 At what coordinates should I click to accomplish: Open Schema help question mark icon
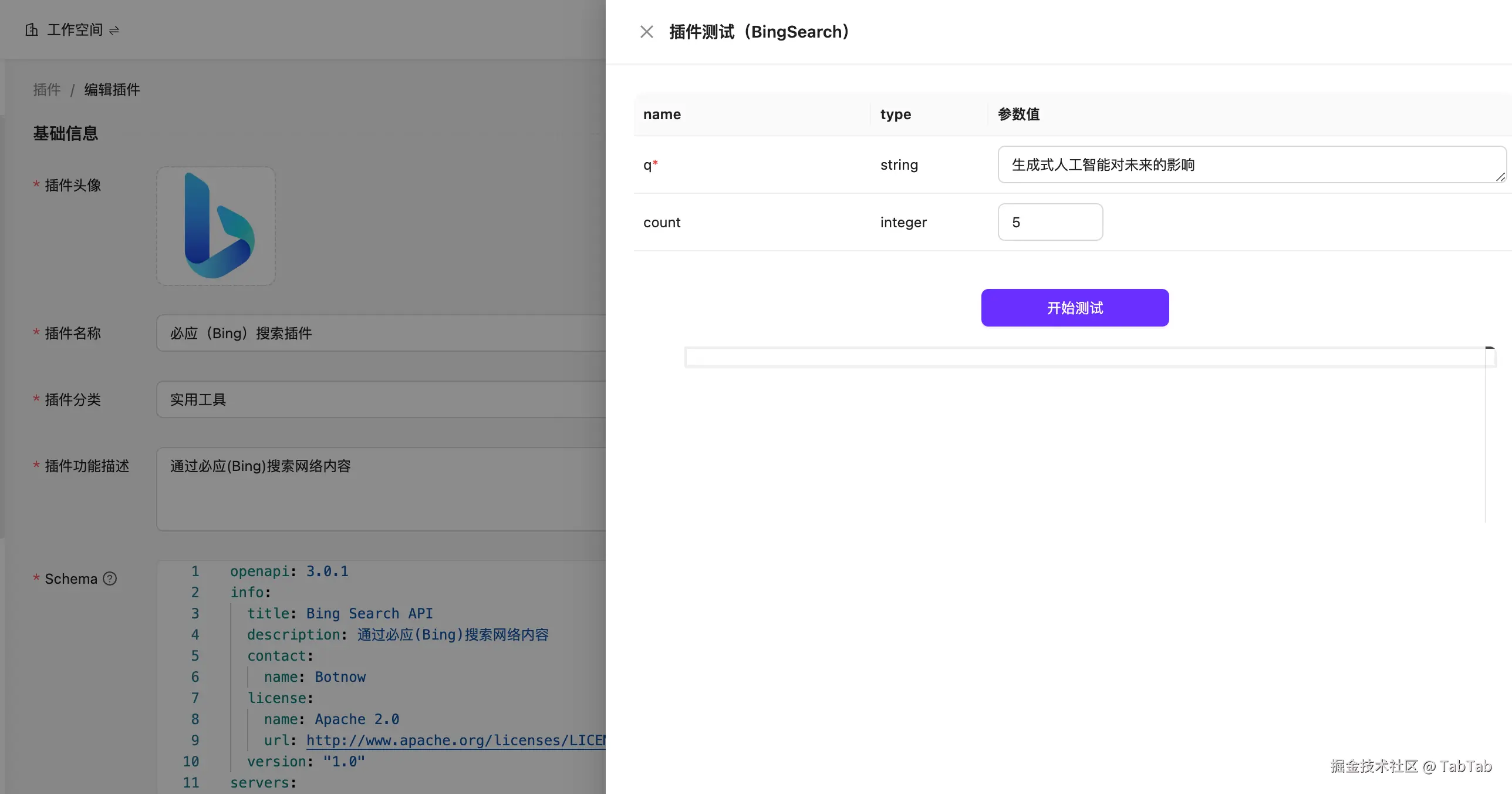[x=110, y=578]
